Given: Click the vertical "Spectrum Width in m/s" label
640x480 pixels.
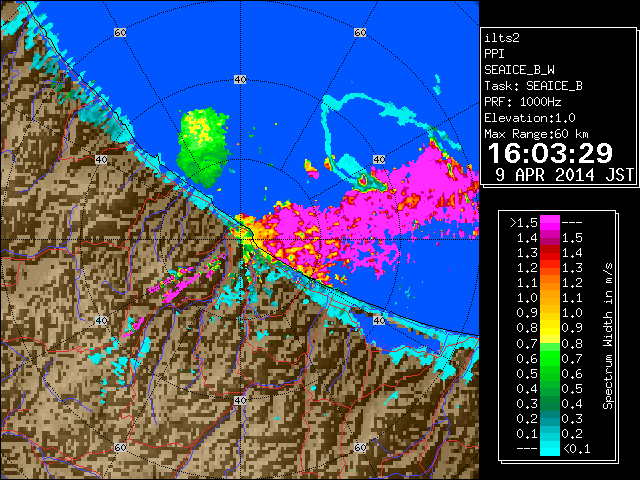Looking at the screenshot, I should pyautogui.click(x=608, y=336).
